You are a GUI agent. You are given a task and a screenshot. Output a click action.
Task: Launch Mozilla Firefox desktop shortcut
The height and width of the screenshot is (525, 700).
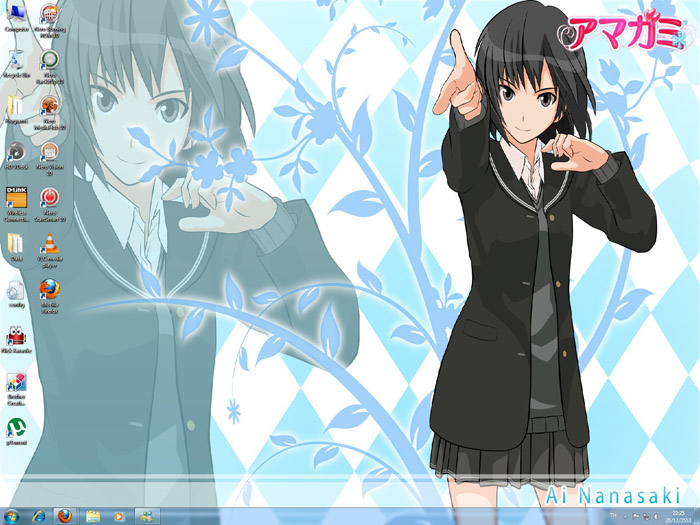click(50, 296)
